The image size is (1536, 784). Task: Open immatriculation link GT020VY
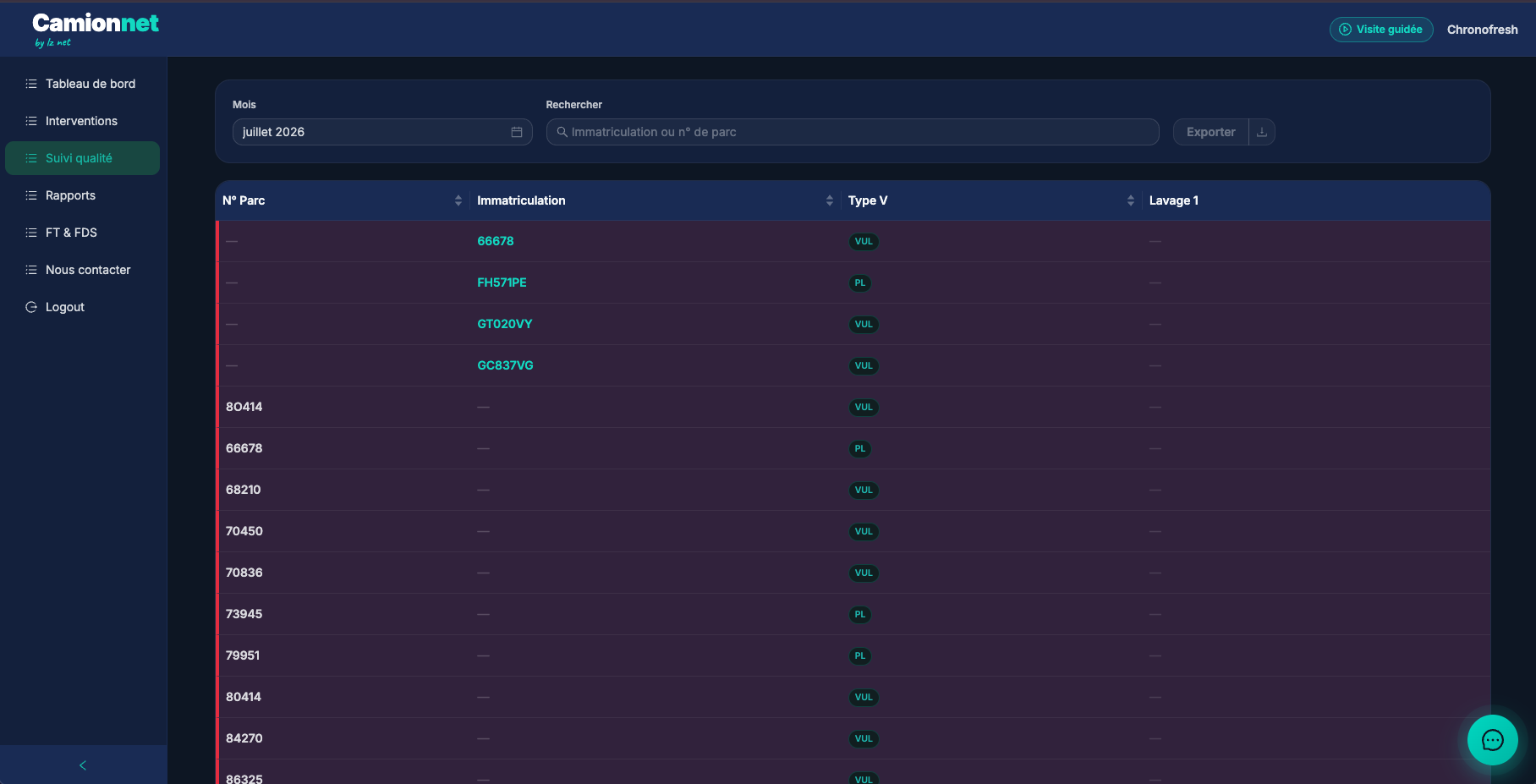(505, 324)
